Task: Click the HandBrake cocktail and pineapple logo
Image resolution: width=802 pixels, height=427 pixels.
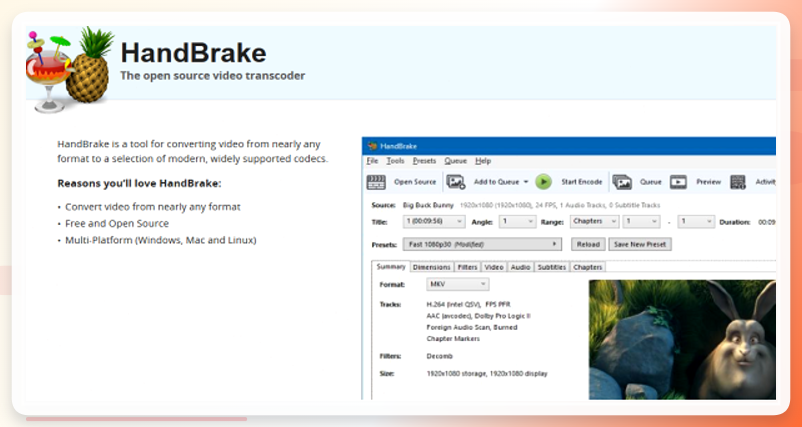Action: pyautogui.click(x=70, y=69)
